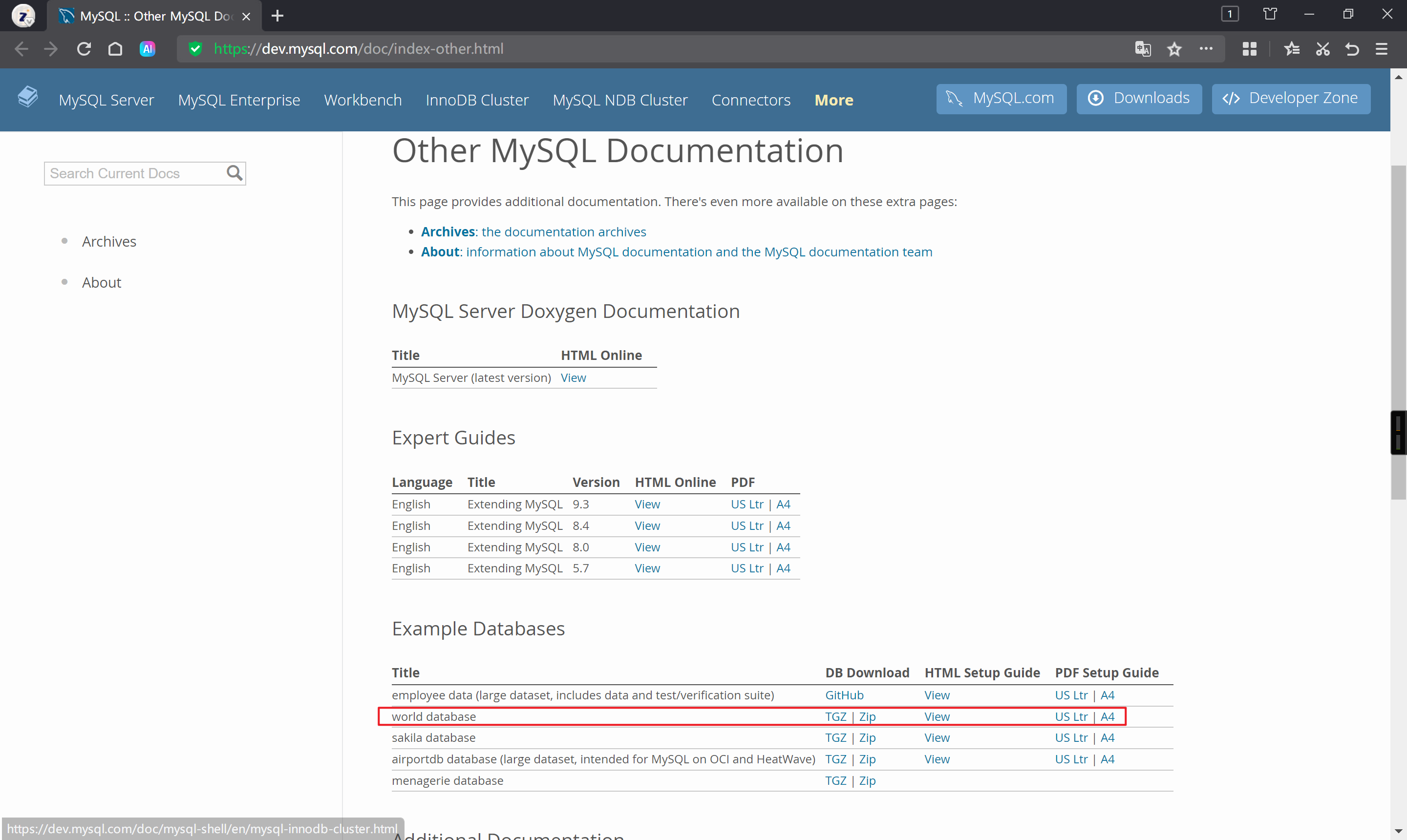Open A4 PDF for Extending MySQL 8.0

pos(783,547)
